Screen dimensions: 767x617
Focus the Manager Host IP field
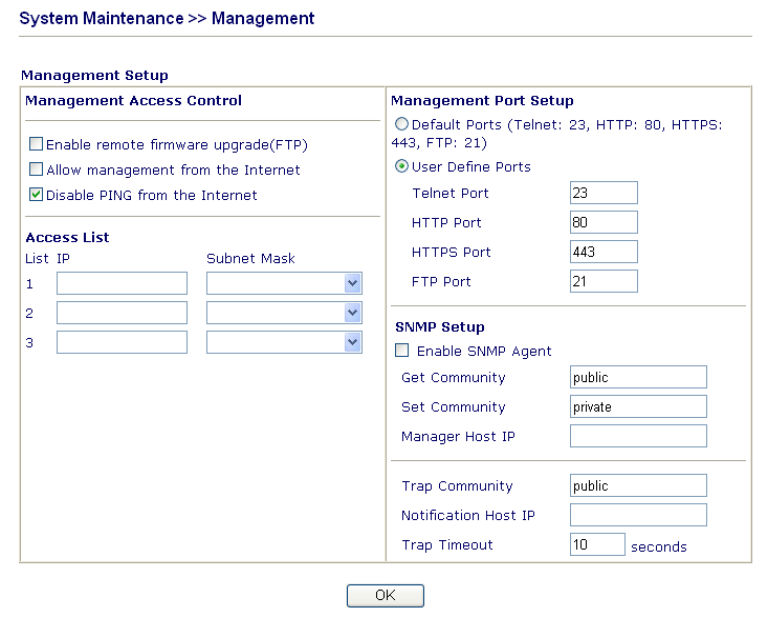pyautogui.click(x=638, y=436)
